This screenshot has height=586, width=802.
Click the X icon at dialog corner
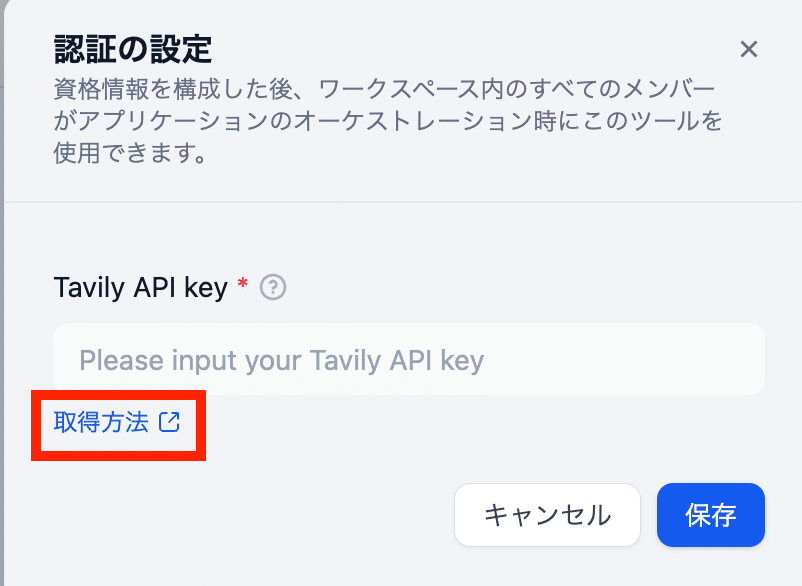pyautogui.click(x=749, y=50)
